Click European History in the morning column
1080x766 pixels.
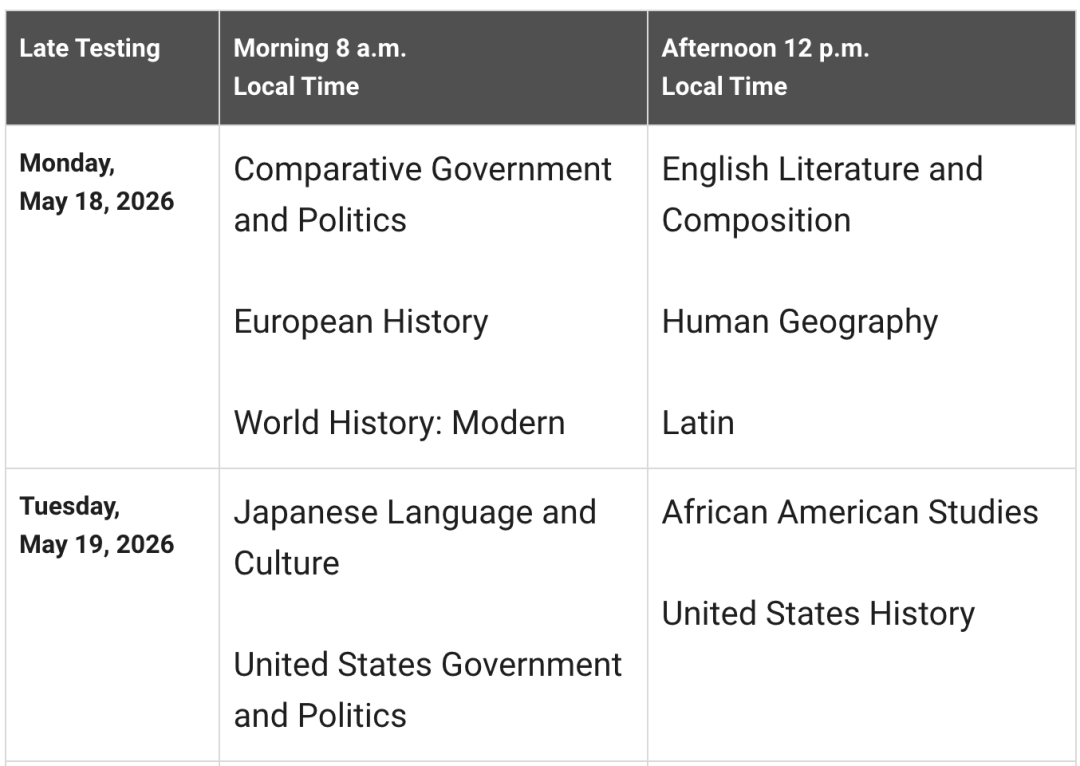[x=361, y=322]
